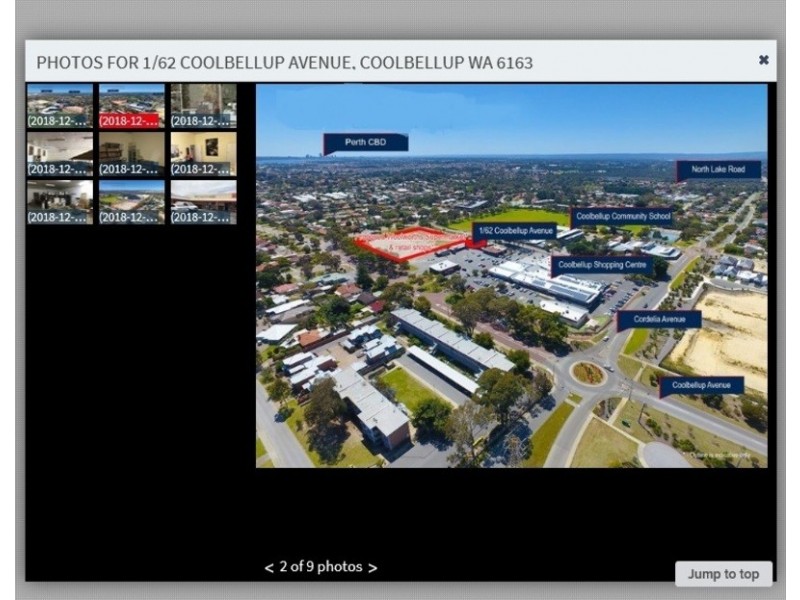
Task: Click the Jump to top button
Action: click(722, 573)
